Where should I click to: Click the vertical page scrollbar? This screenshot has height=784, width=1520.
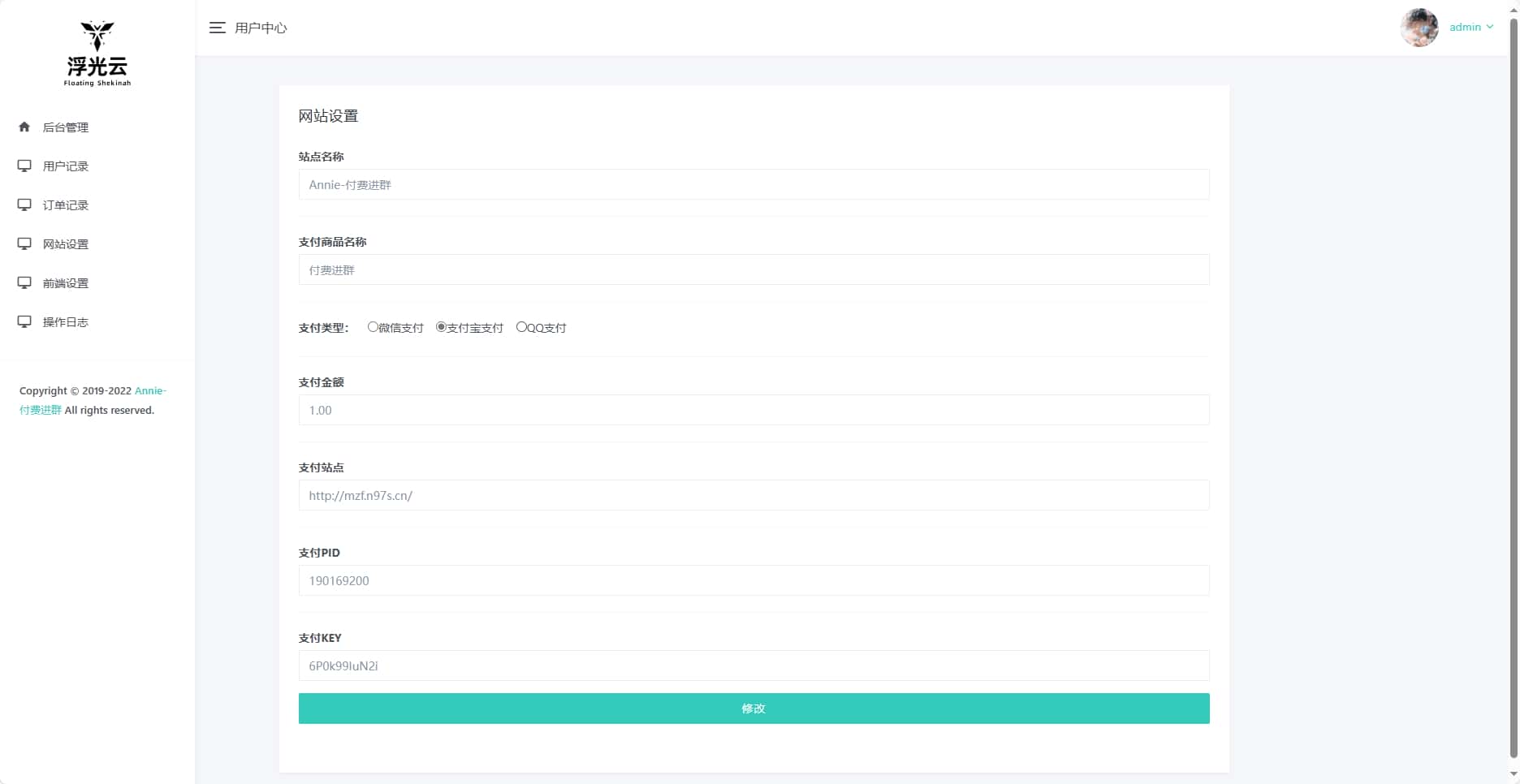(x=1513, y=390)
